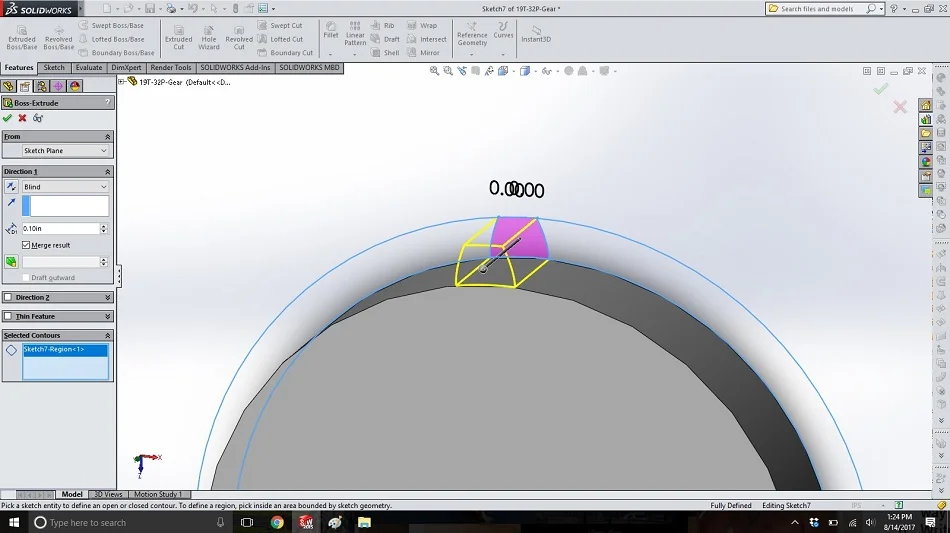This screenshot has width=950, height=533.
Task: Select Lofted Boss/Base
Action: 111,39
